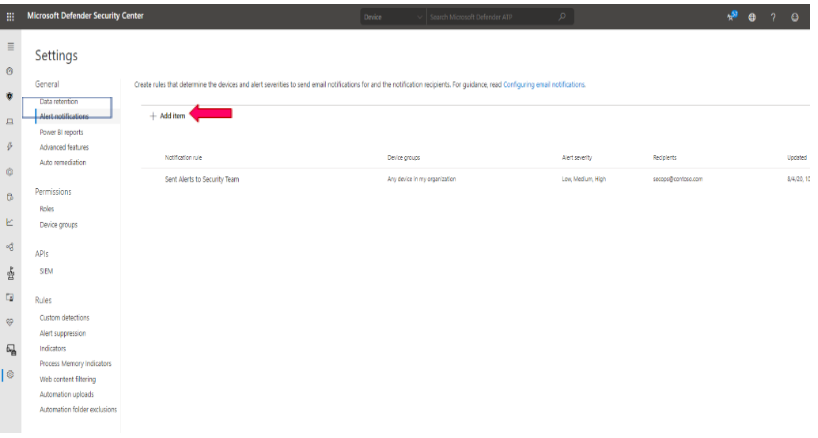Open the user account profile icon
The height and width of the screenshot is (438, 818).
click(795, 17)
